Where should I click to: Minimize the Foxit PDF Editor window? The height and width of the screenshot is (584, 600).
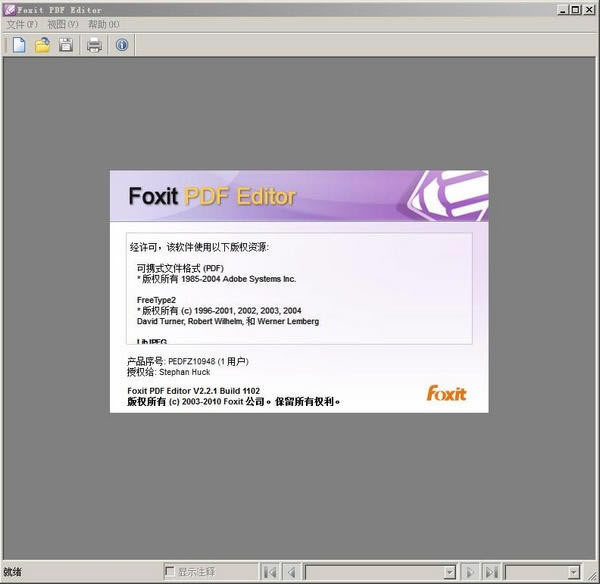(562, 10)
